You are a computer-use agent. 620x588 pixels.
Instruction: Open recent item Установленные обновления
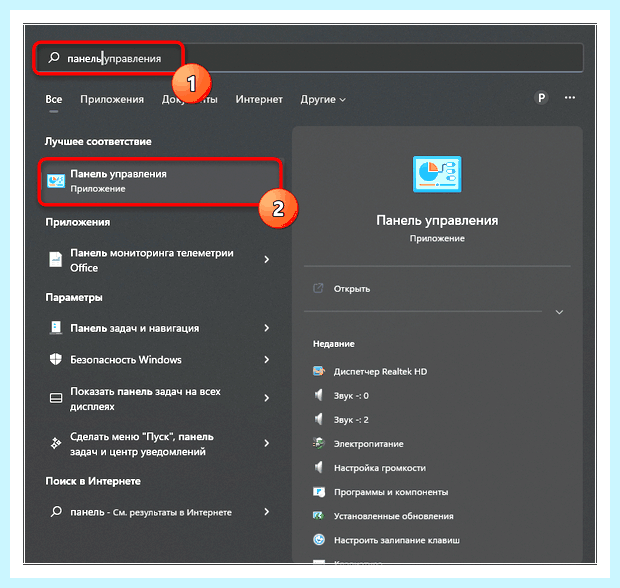[394, 516]
